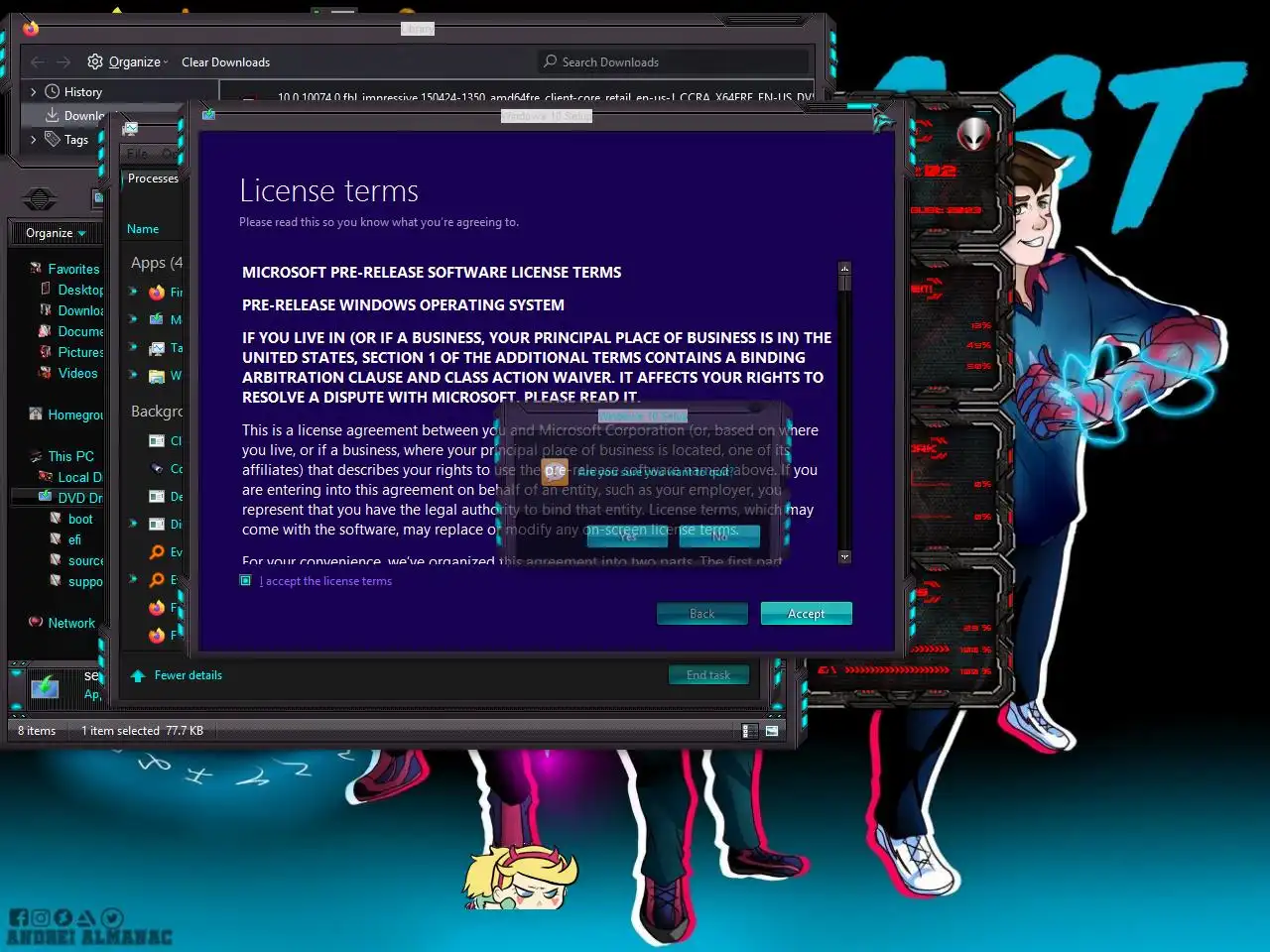Select Downloads in the Library sidebar

coord(83,115)
